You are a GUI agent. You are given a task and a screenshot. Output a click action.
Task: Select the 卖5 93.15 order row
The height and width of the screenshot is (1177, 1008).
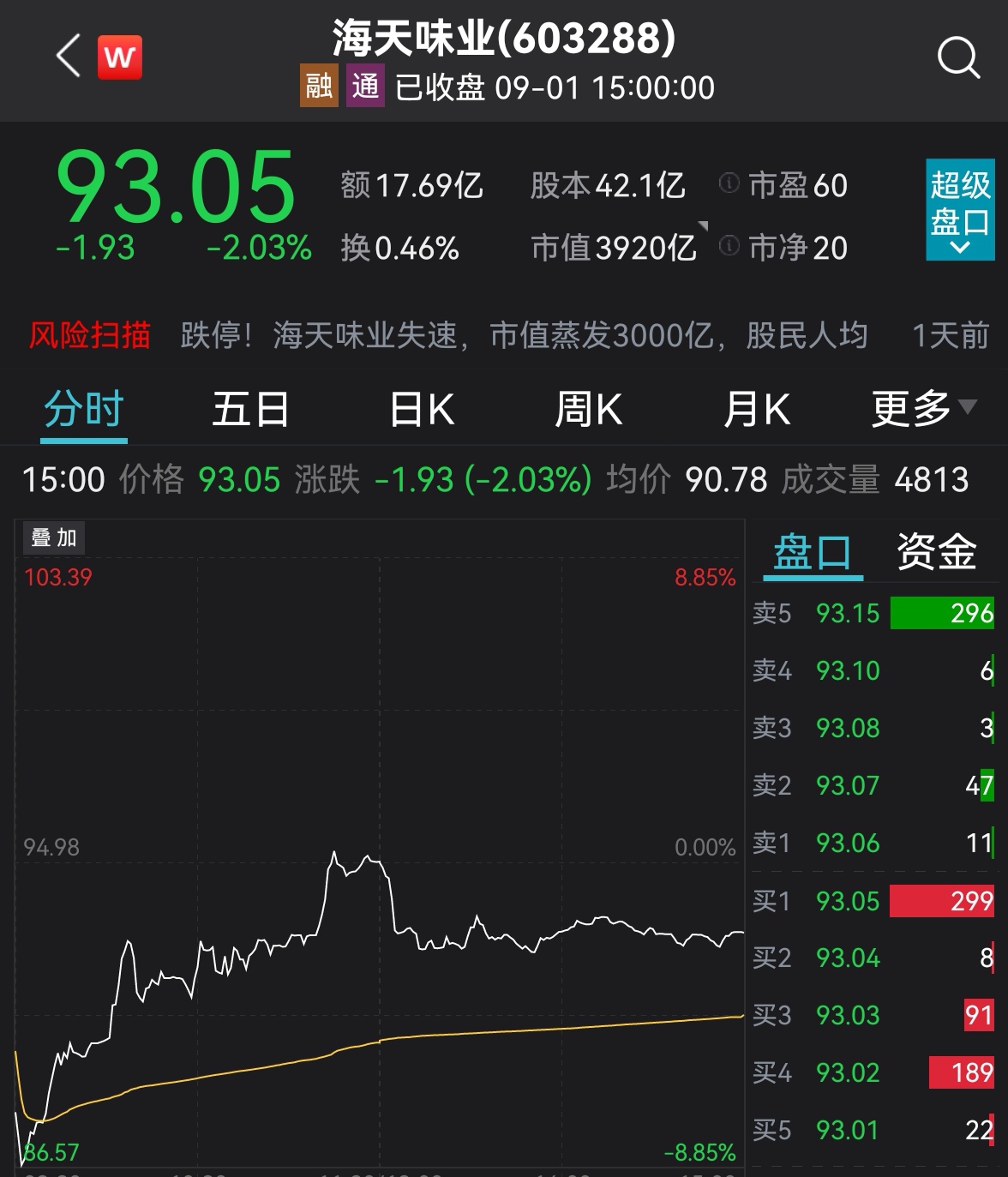click(873, 613)
